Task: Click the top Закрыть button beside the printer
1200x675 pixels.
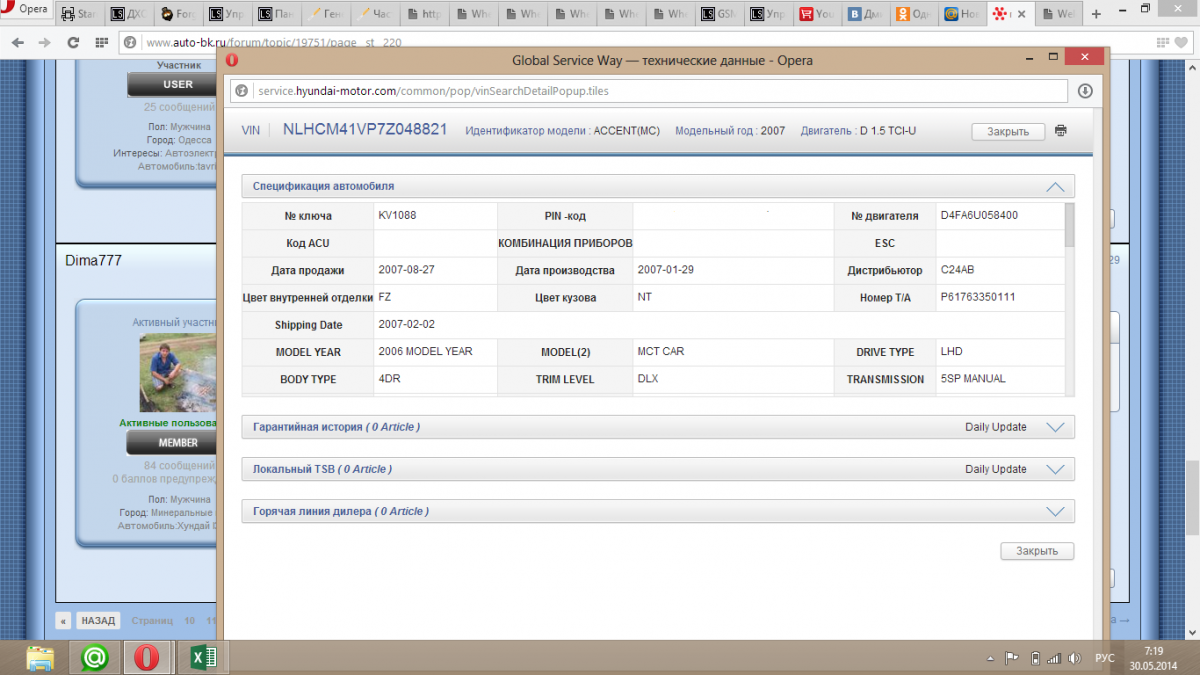Action: click(1008, 131)
